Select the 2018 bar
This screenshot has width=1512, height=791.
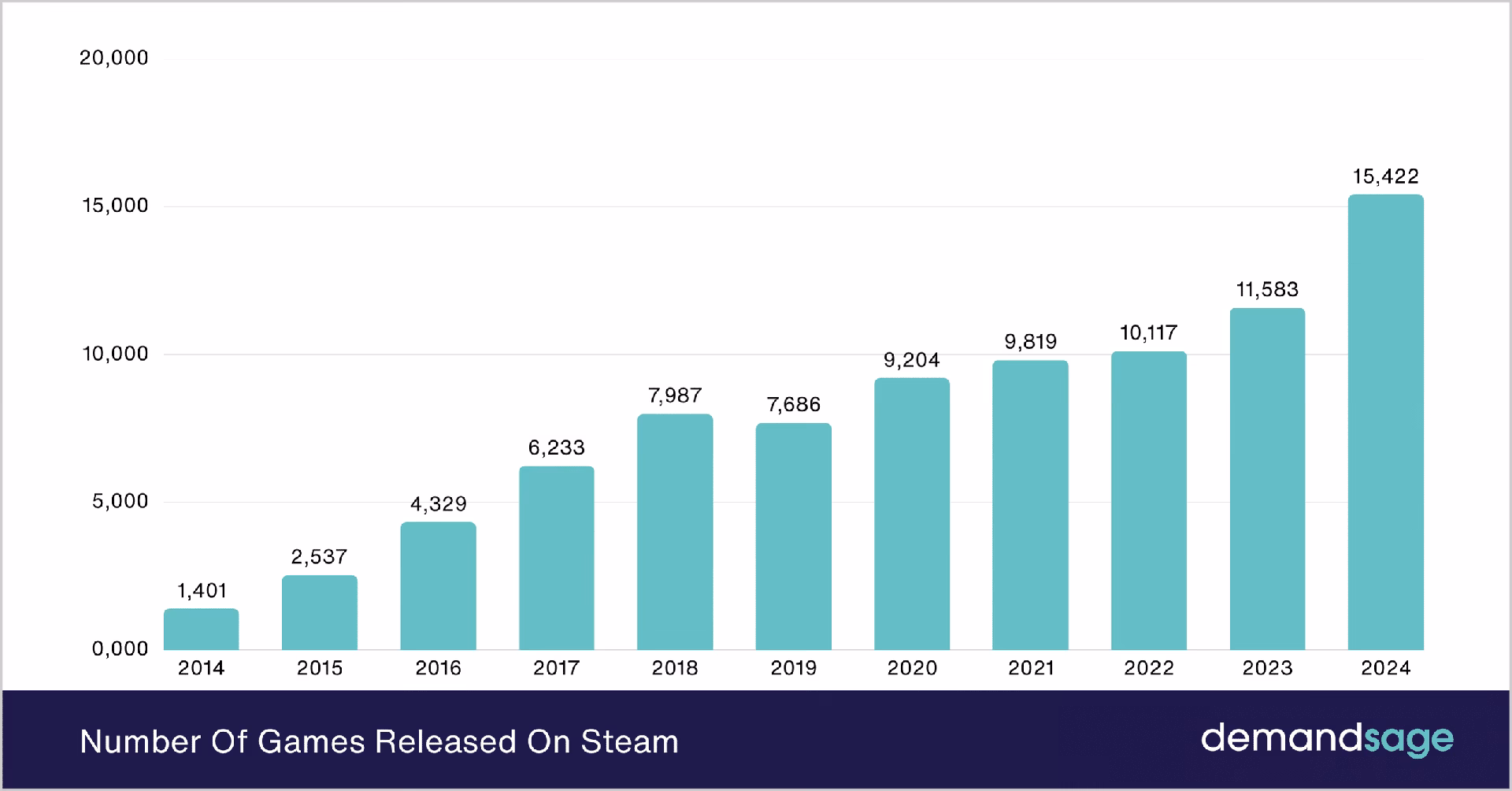tap(675, 532)
